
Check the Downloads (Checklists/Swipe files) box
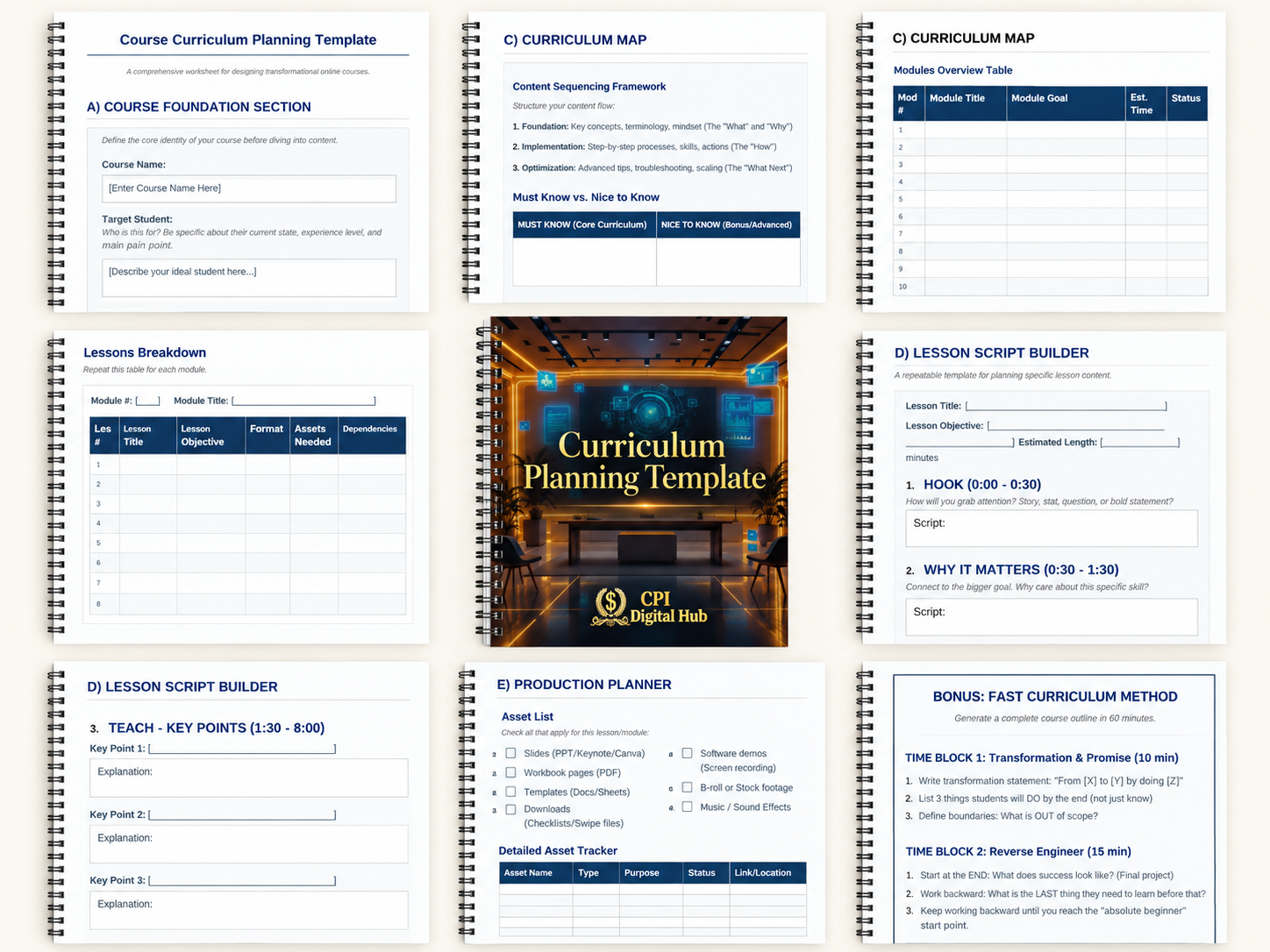511,809
